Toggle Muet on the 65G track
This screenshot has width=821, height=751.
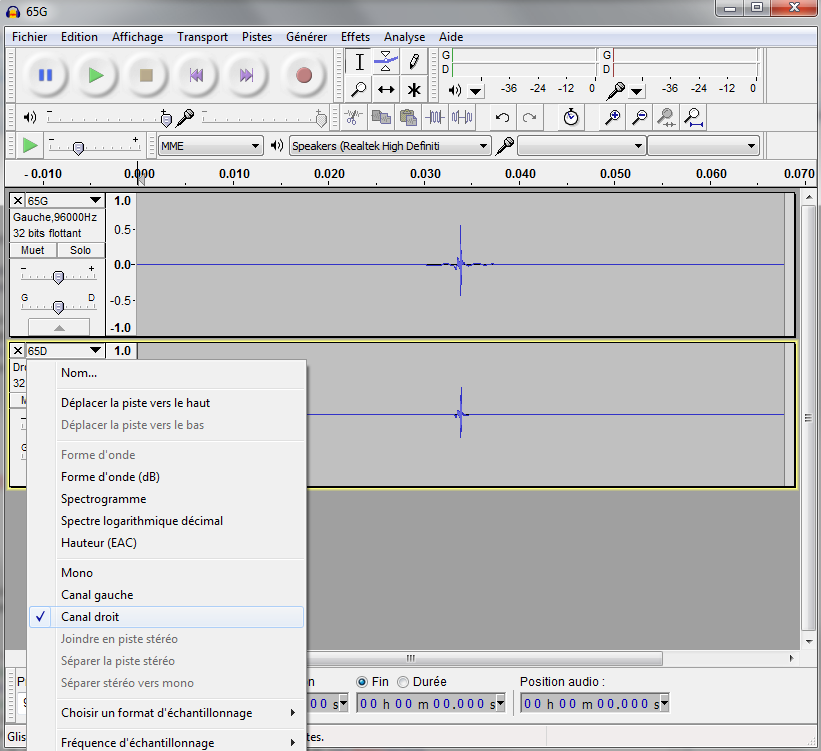[x=32, y=250]
